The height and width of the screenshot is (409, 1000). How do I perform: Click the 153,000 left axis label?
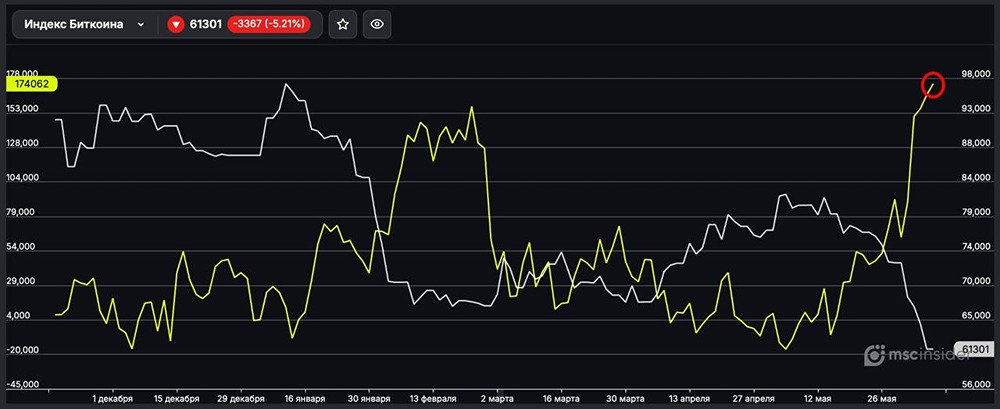[x=22, y=109]
